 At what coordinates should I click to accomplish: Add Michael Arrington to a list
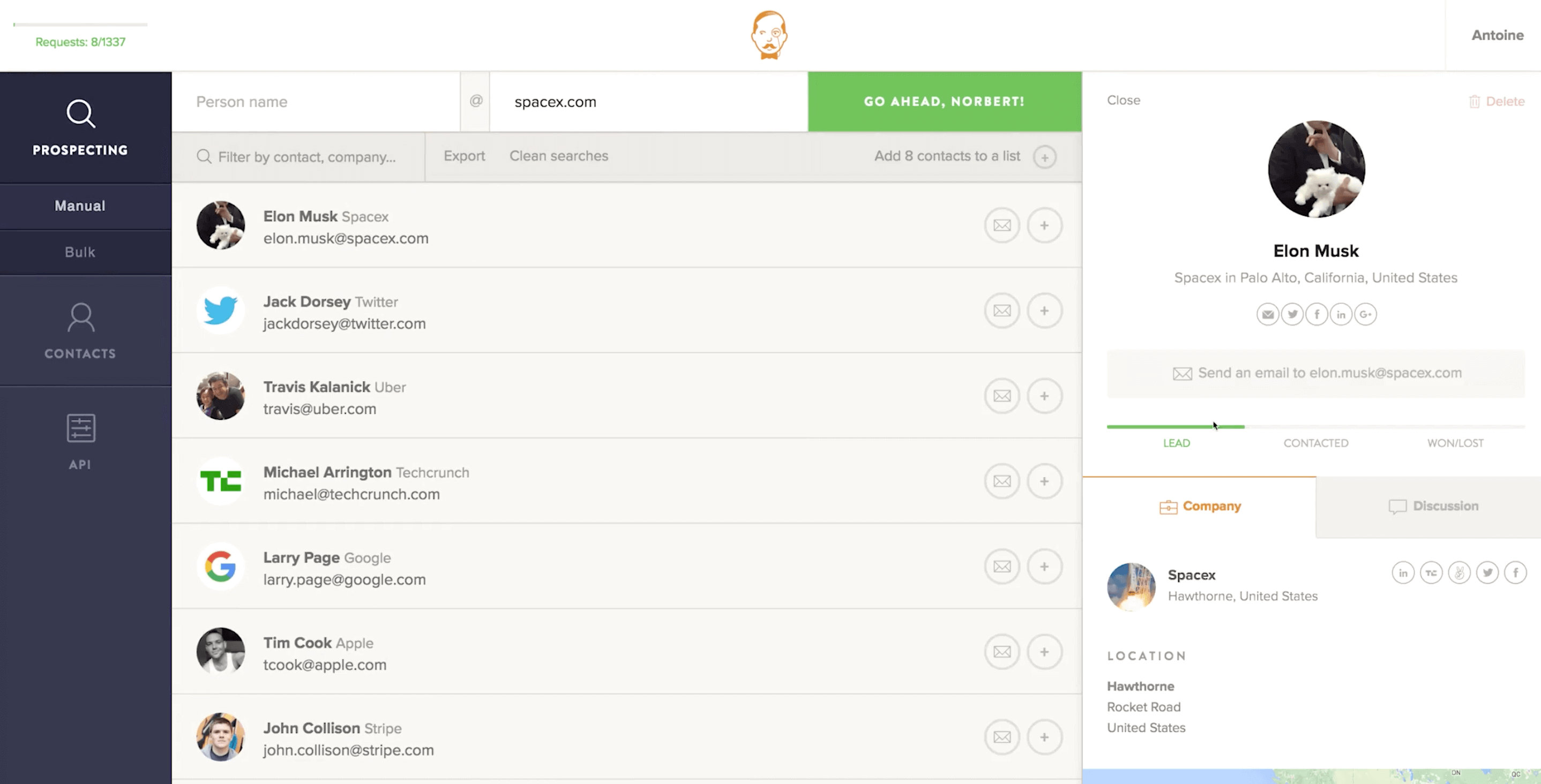[x=1044, y=481]
